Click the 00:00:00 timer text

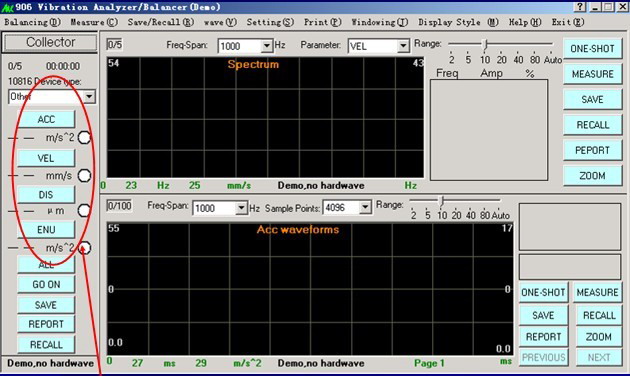pyautogui.click(x=63, y=66)
